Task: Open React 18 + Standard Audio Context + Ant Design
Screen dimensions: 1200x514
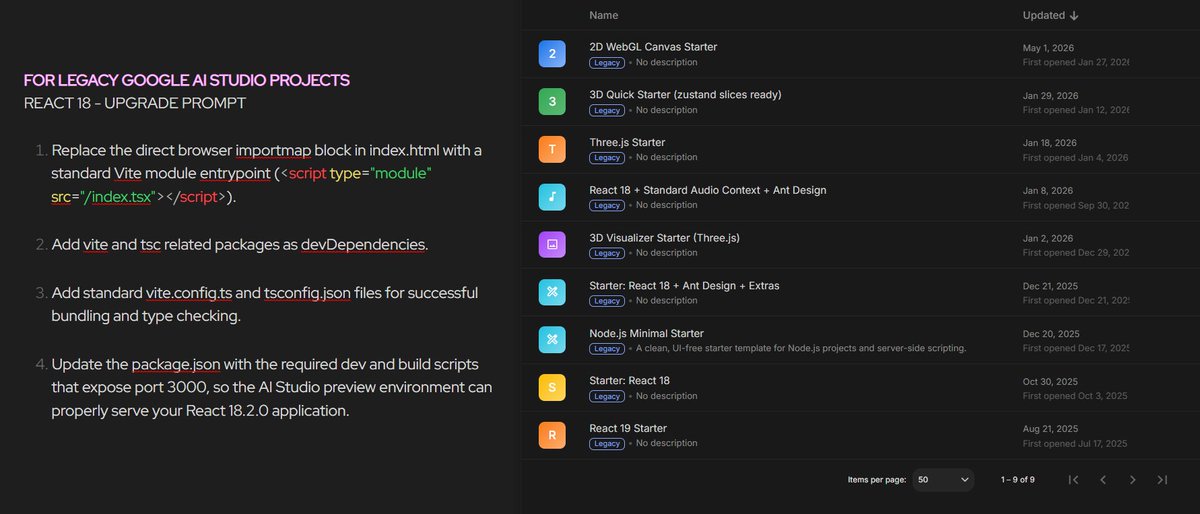Action: (x=708, y=190)
